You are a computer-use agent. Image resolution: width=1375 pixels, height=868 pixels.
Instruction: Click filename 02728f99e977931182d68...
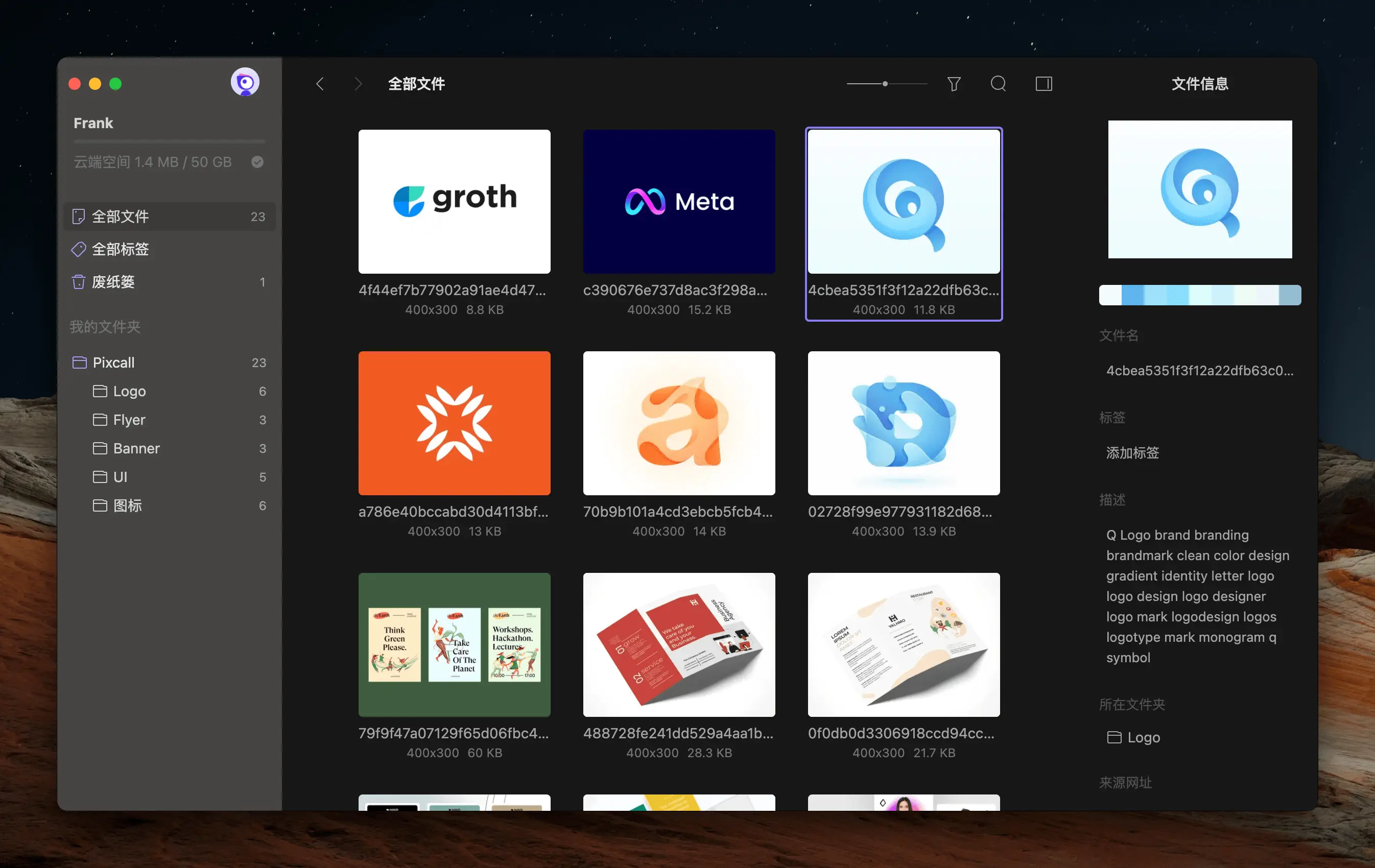point(900,511)
